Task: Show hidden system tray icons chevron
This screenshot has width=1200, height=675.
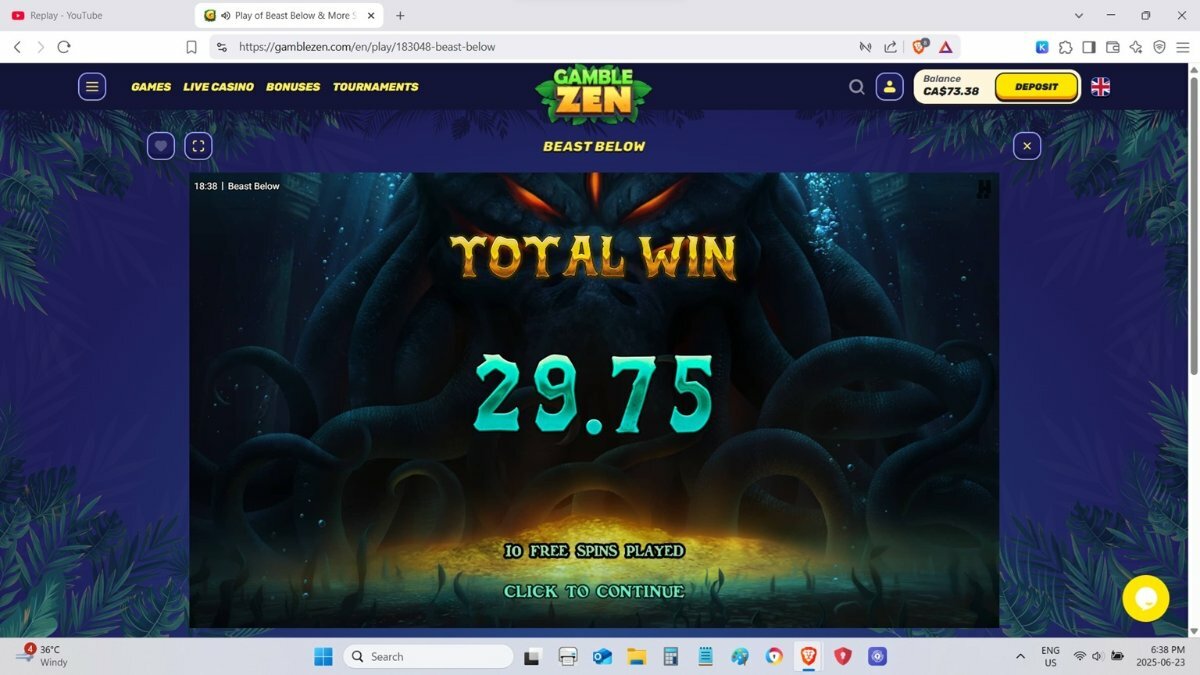Action: (x=1020, y=657)
